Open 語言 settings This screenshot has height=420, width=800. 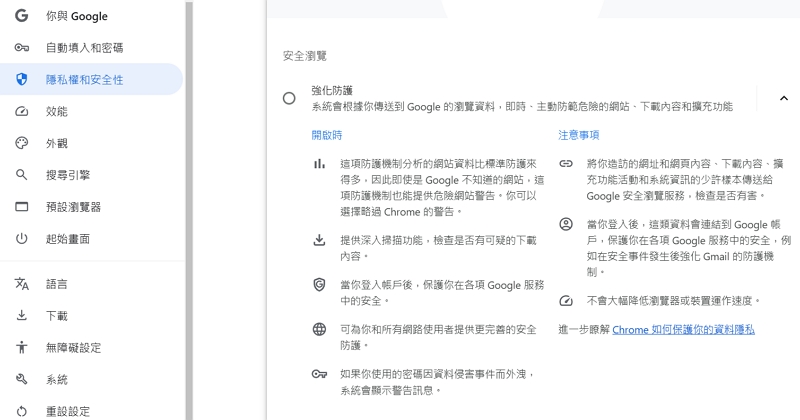[92, 284]
